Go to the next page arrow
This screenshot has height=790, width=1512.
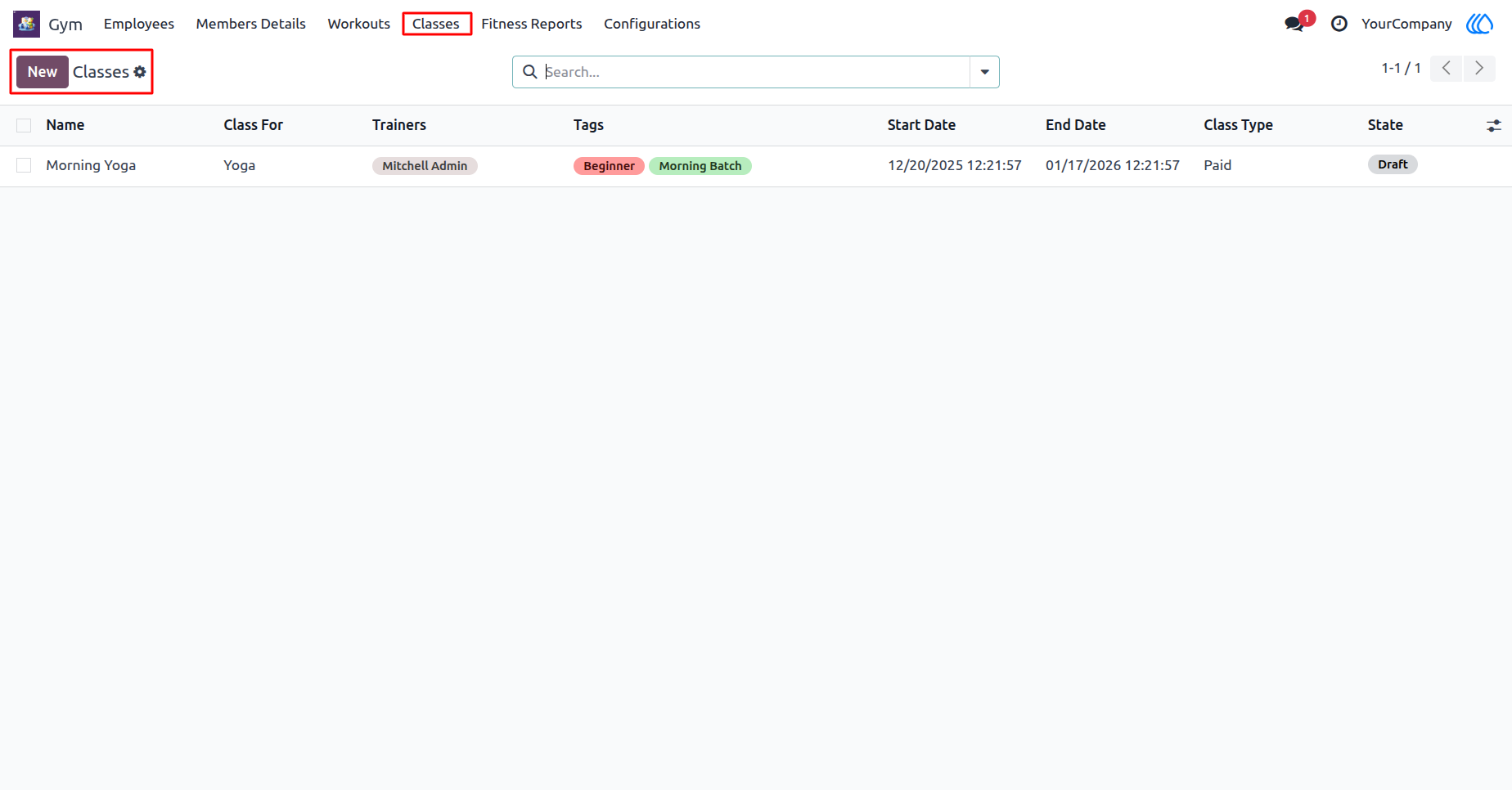(1479, 69)
